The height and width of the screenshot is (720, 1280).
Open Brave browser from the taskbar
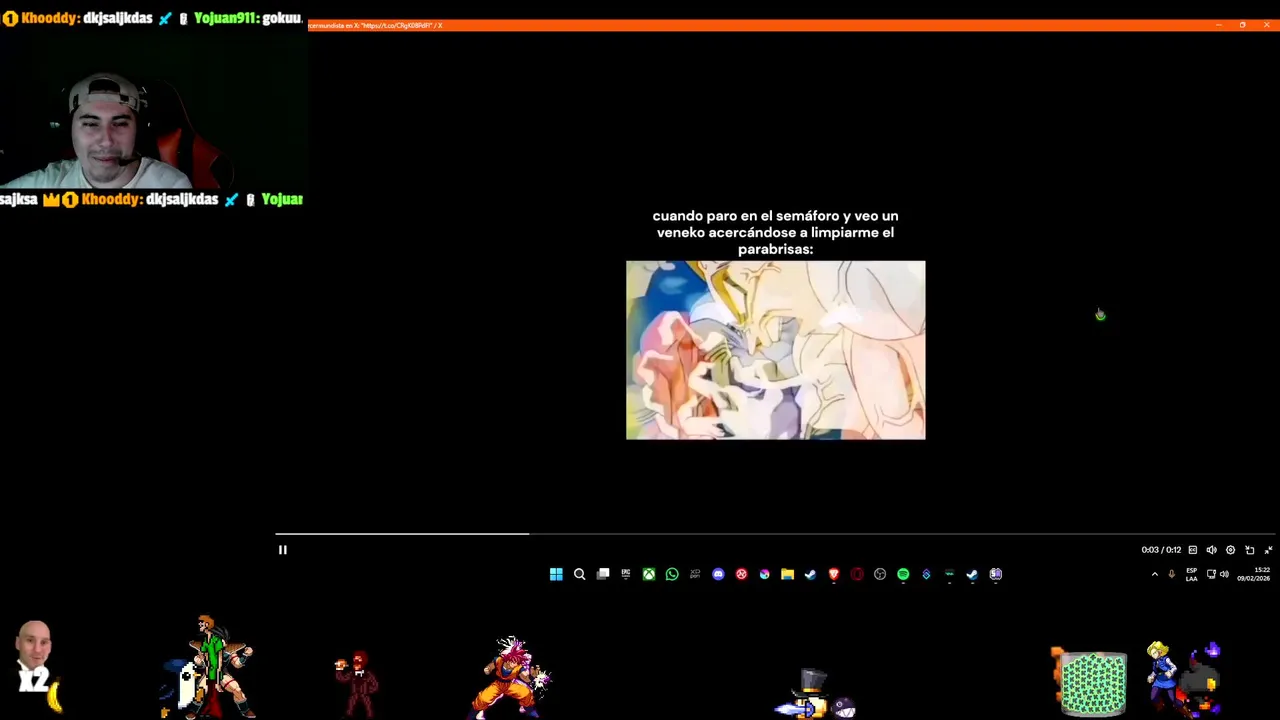click(833, 574)
